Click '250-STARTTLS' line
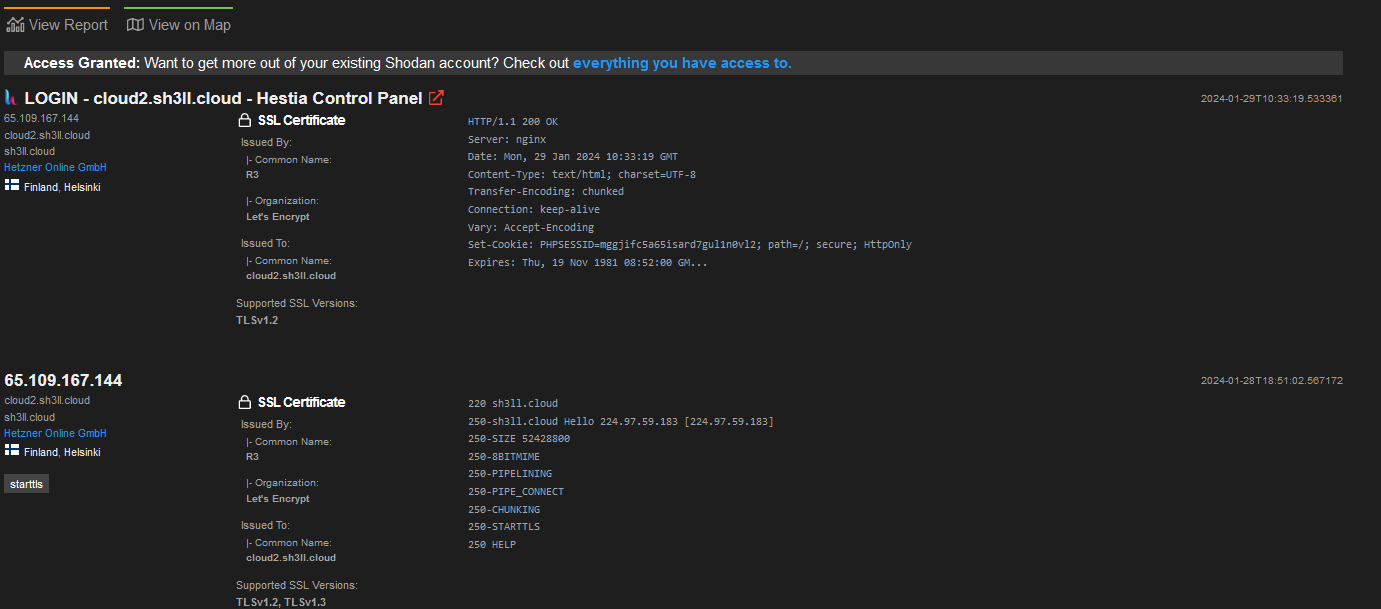Viewport: 1381px width, 609px height. [504, 527]
